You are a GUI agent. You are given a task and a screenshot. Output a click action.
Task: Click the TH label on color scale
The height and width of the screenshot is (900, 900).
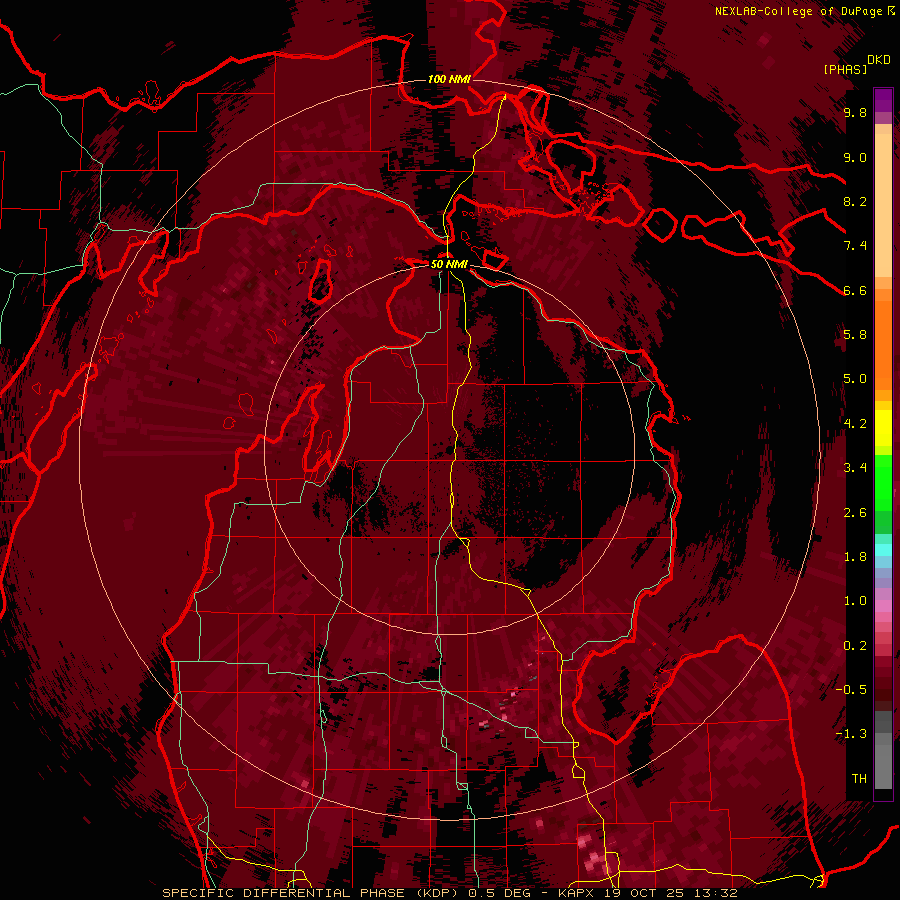(859, 779)
